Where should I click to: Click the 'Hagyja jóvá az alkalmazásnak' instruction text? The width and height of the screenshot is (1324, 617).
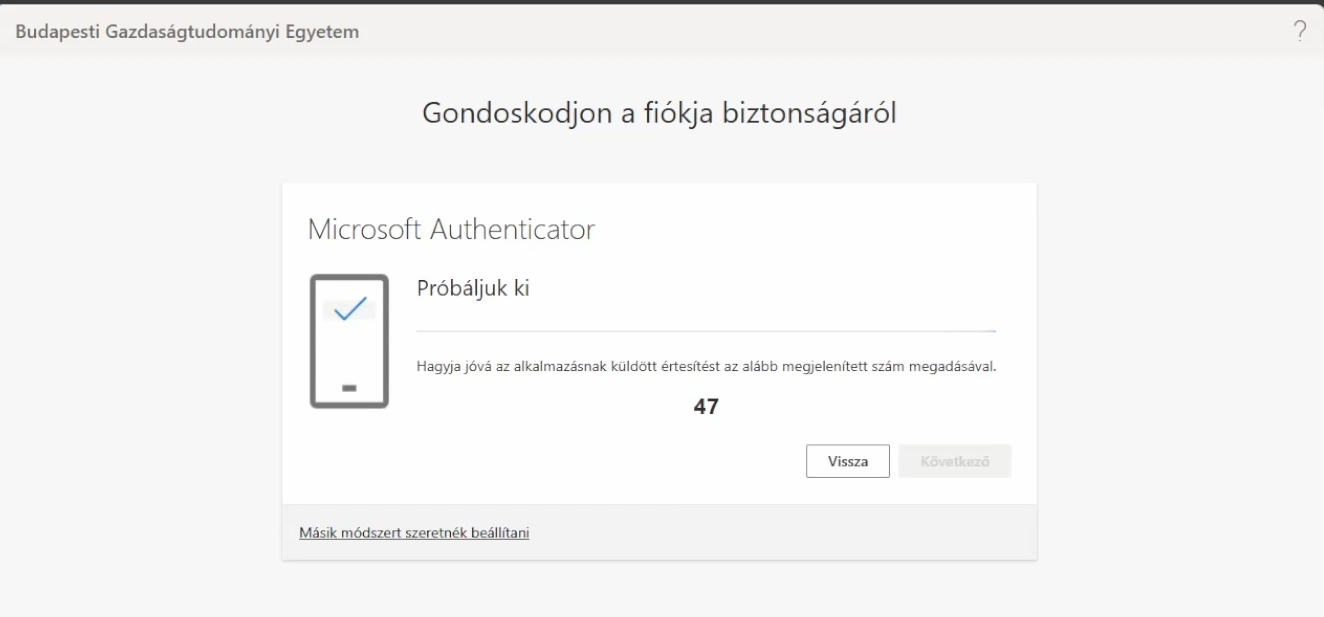coord(706,366)
